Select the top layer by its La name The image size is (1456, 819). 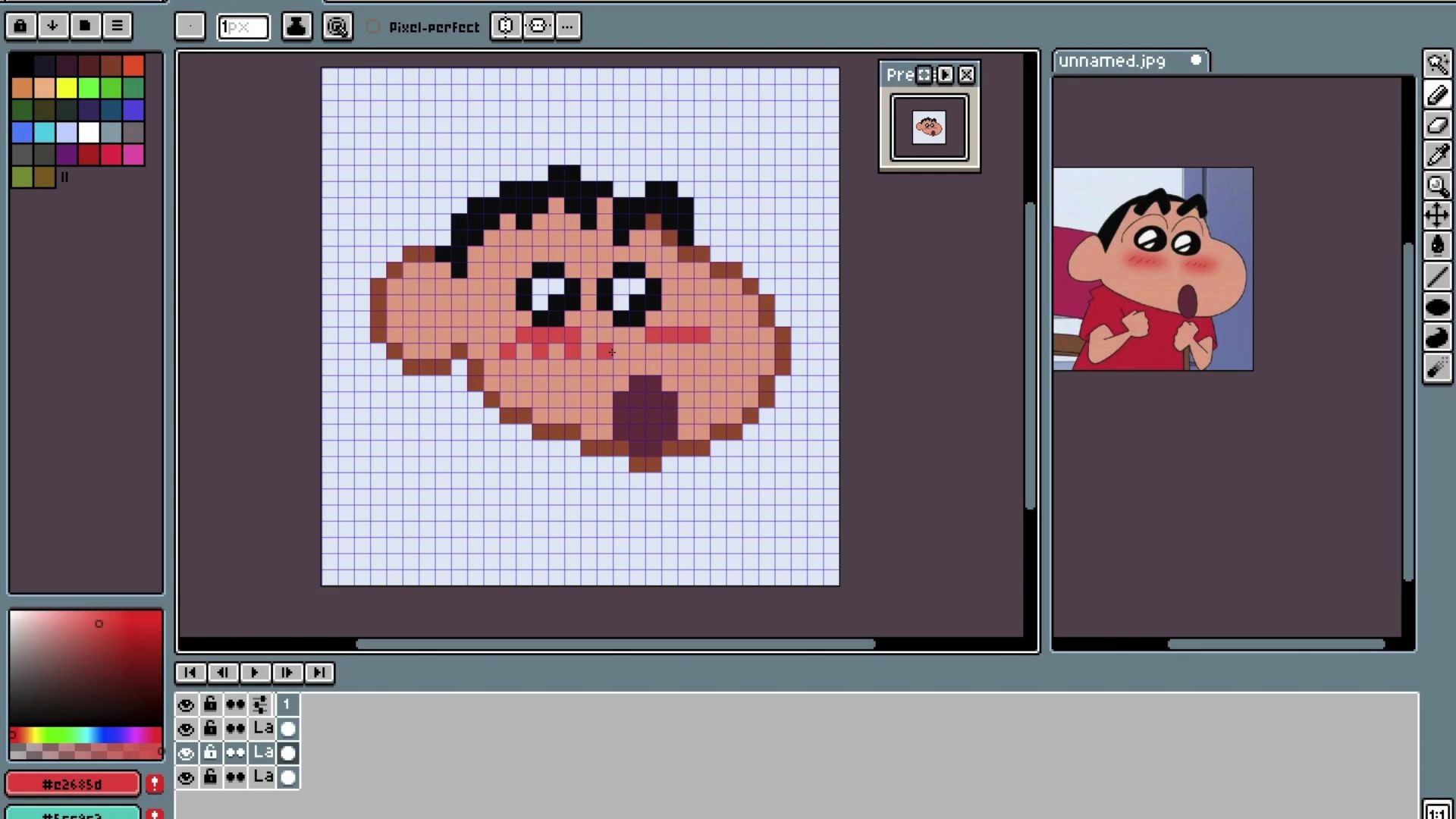(x=263, y=729)
